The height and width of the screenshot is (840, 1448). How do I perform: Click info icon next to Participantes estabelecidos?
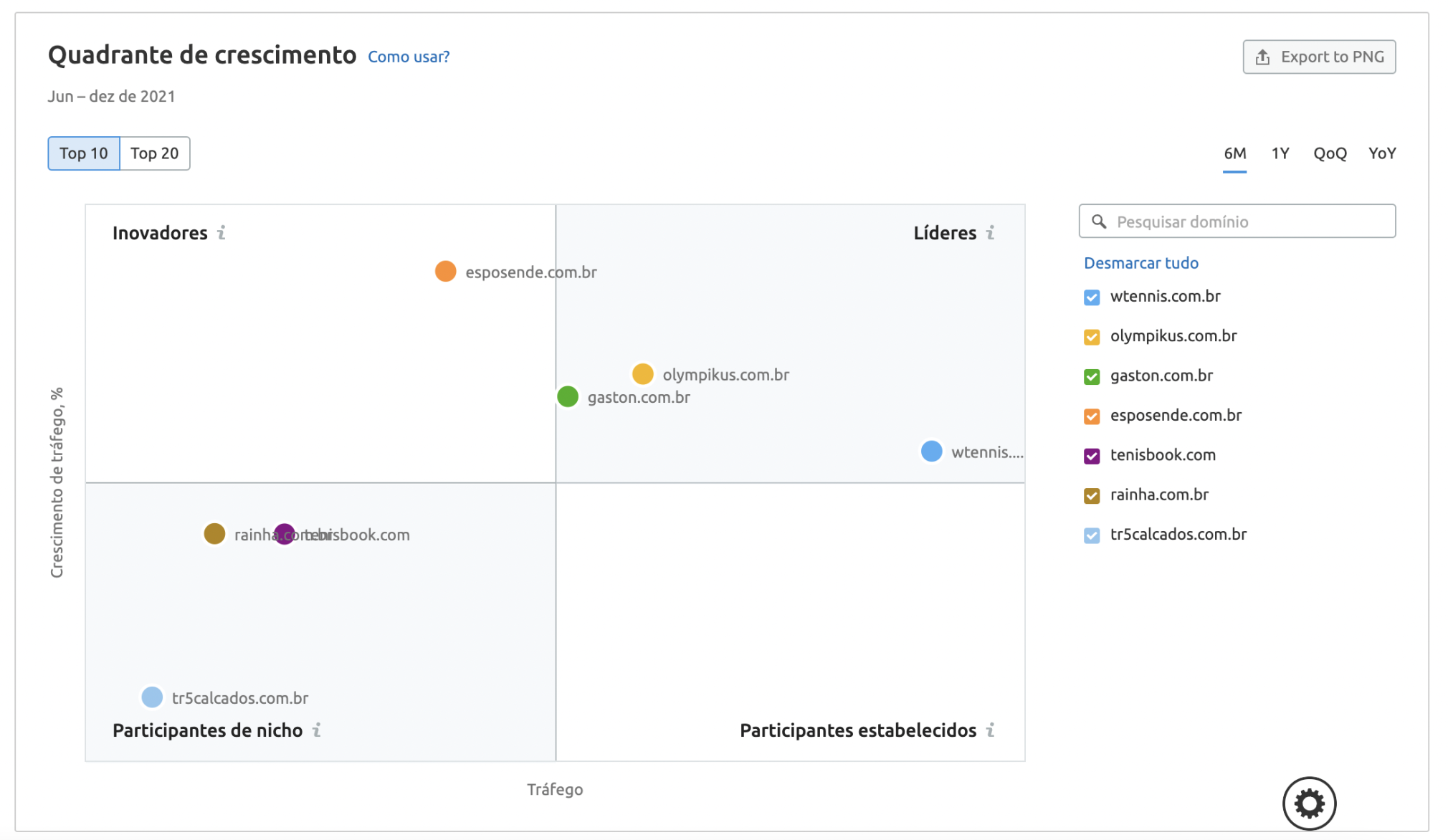click(x=990, y=730)
